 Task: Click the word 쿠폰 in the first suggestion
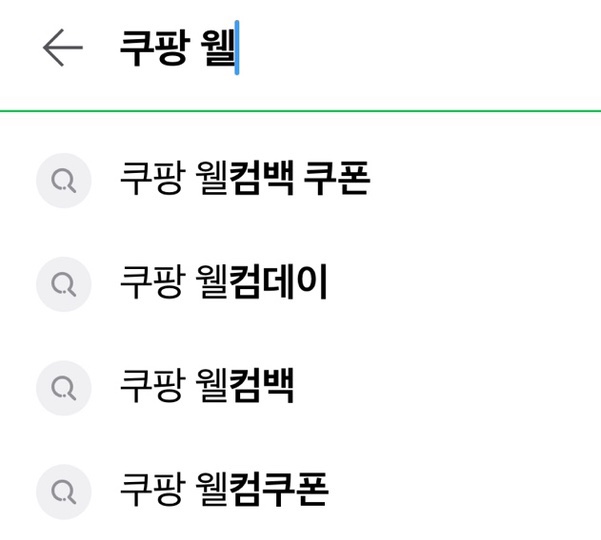pos(337,180)
